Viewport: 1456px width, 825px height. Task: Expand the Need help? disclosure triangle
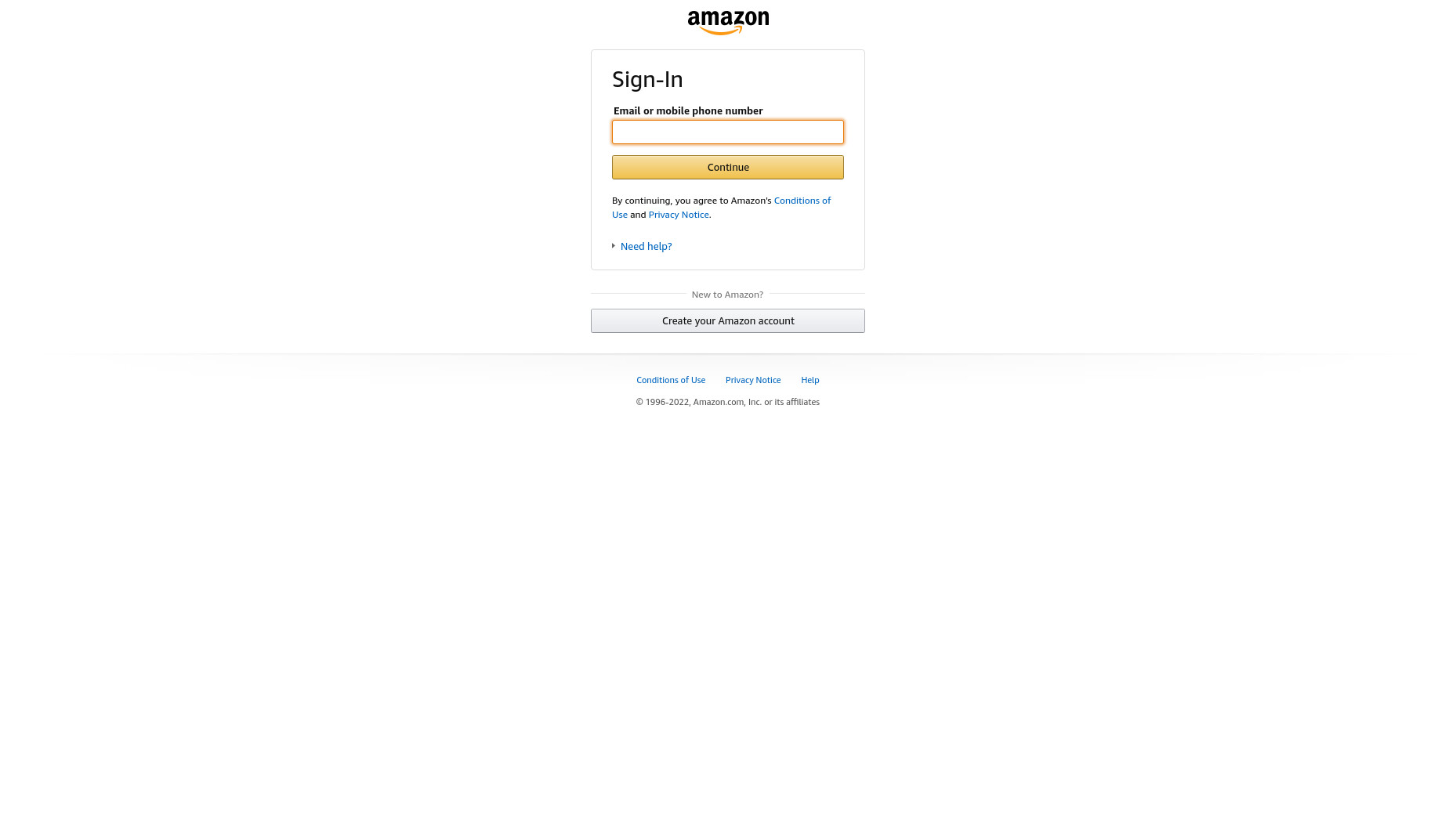(614, 246)
